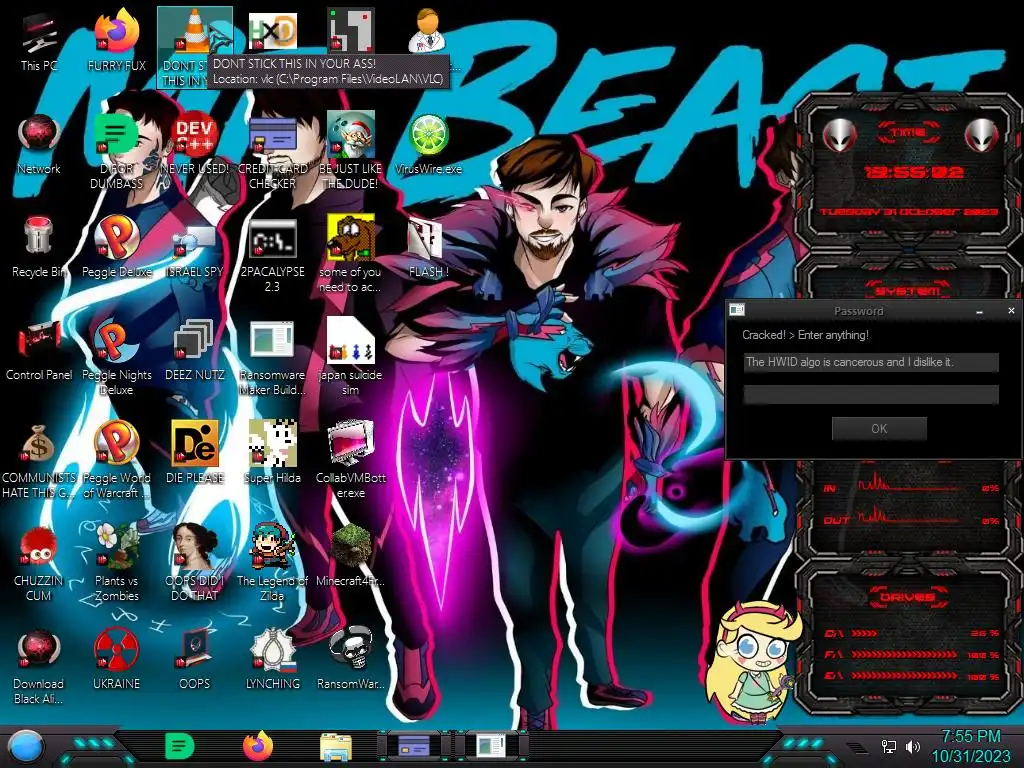Viewport: 1024px width, 768px height.
Task: Open volume control in system tray
Action: coord(913,746)
